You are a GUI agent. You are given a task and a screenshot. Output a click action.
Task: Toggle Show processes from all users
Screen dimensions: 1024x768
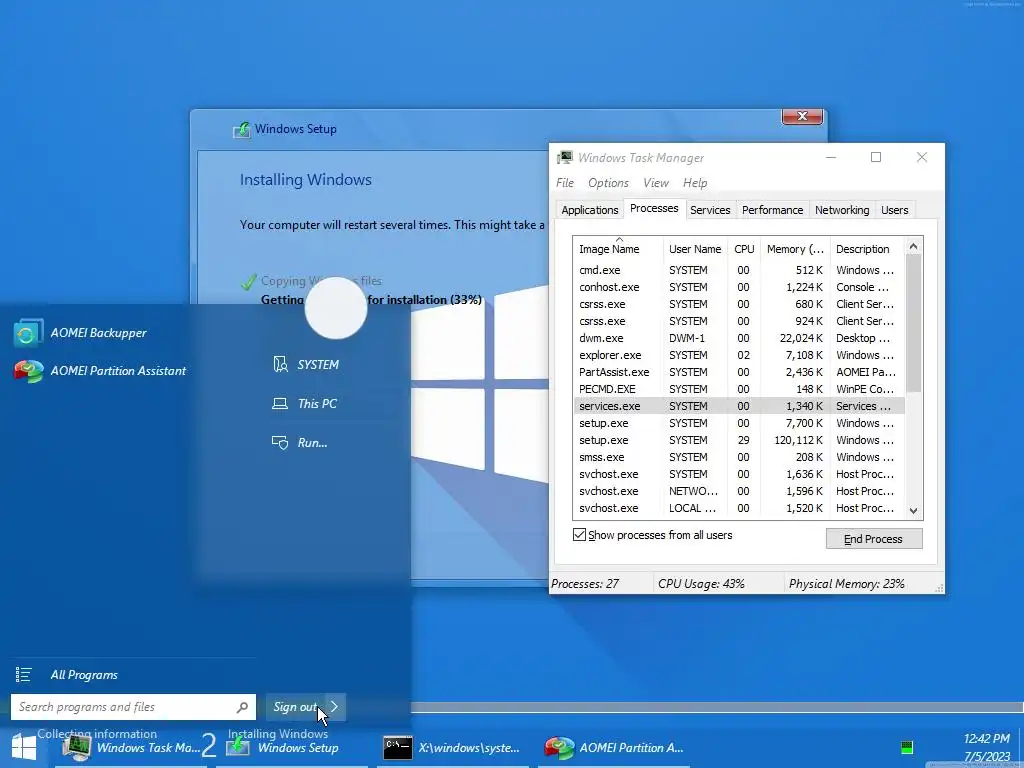click(x=579, y=535)
